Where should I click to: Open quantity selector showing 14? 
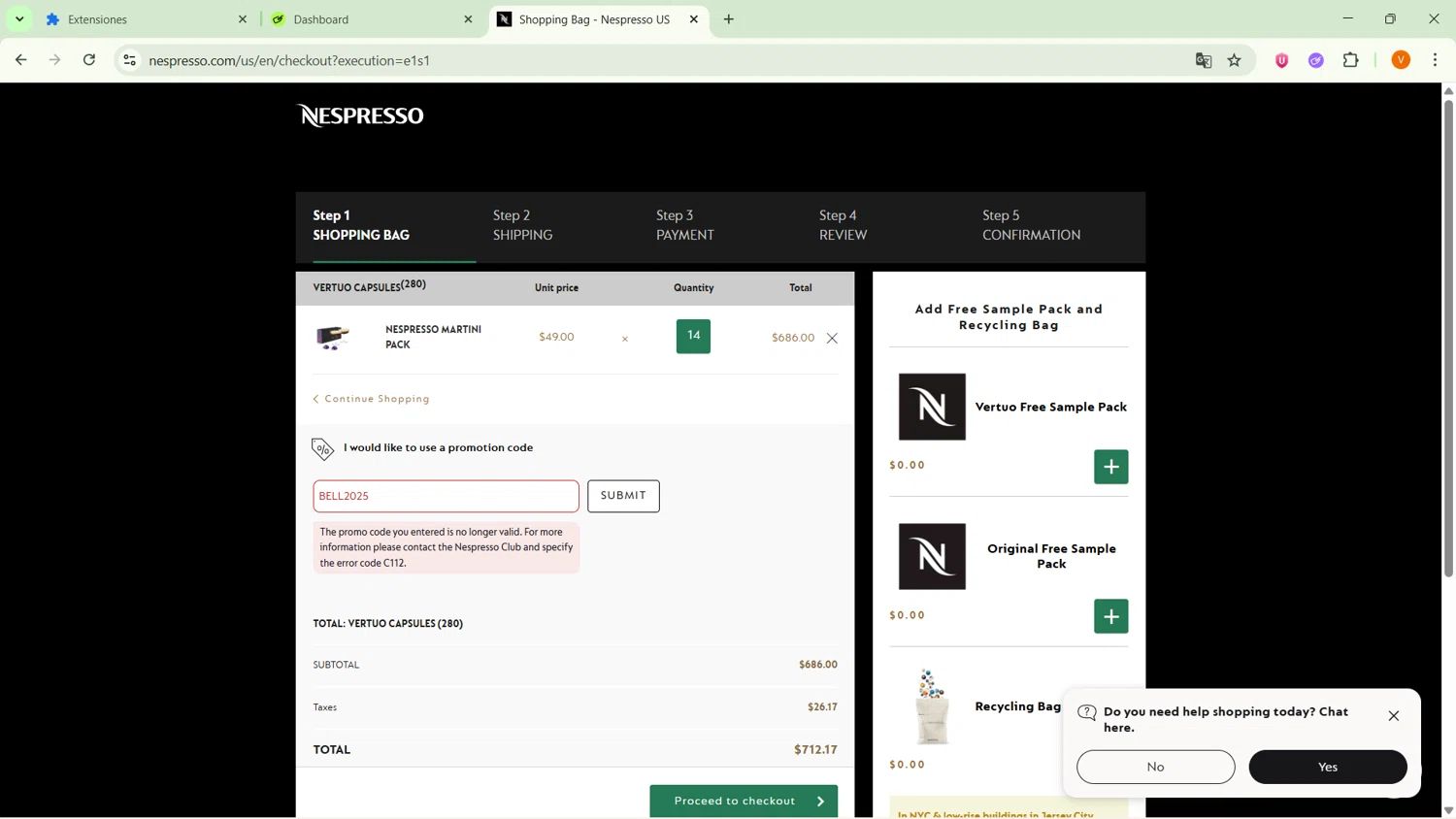click(x=693, y=336)
